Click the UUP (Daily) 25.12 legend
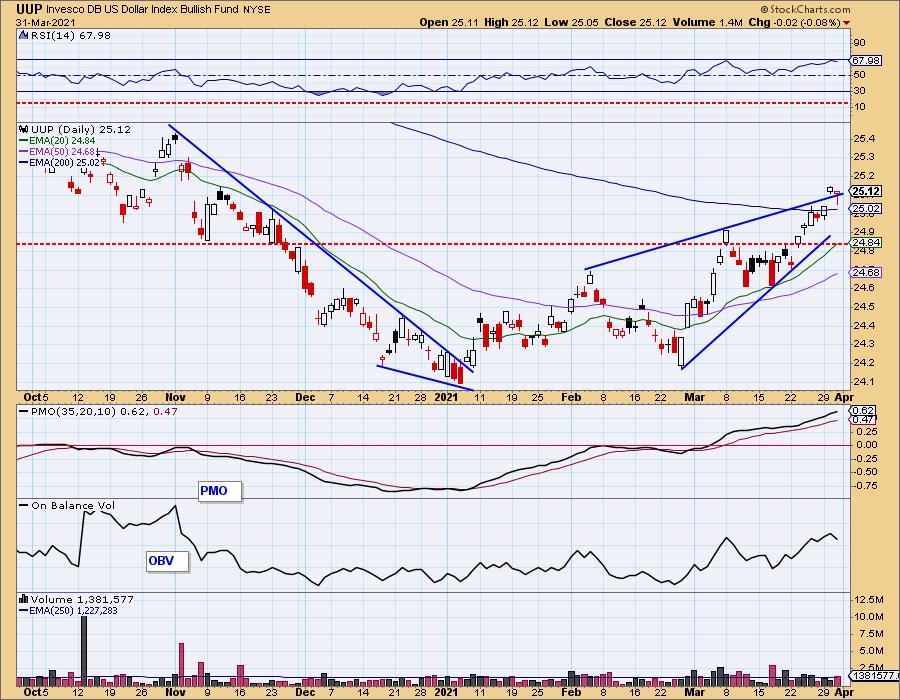The width and height of the screenshot is (900, 700). point(81,130)
